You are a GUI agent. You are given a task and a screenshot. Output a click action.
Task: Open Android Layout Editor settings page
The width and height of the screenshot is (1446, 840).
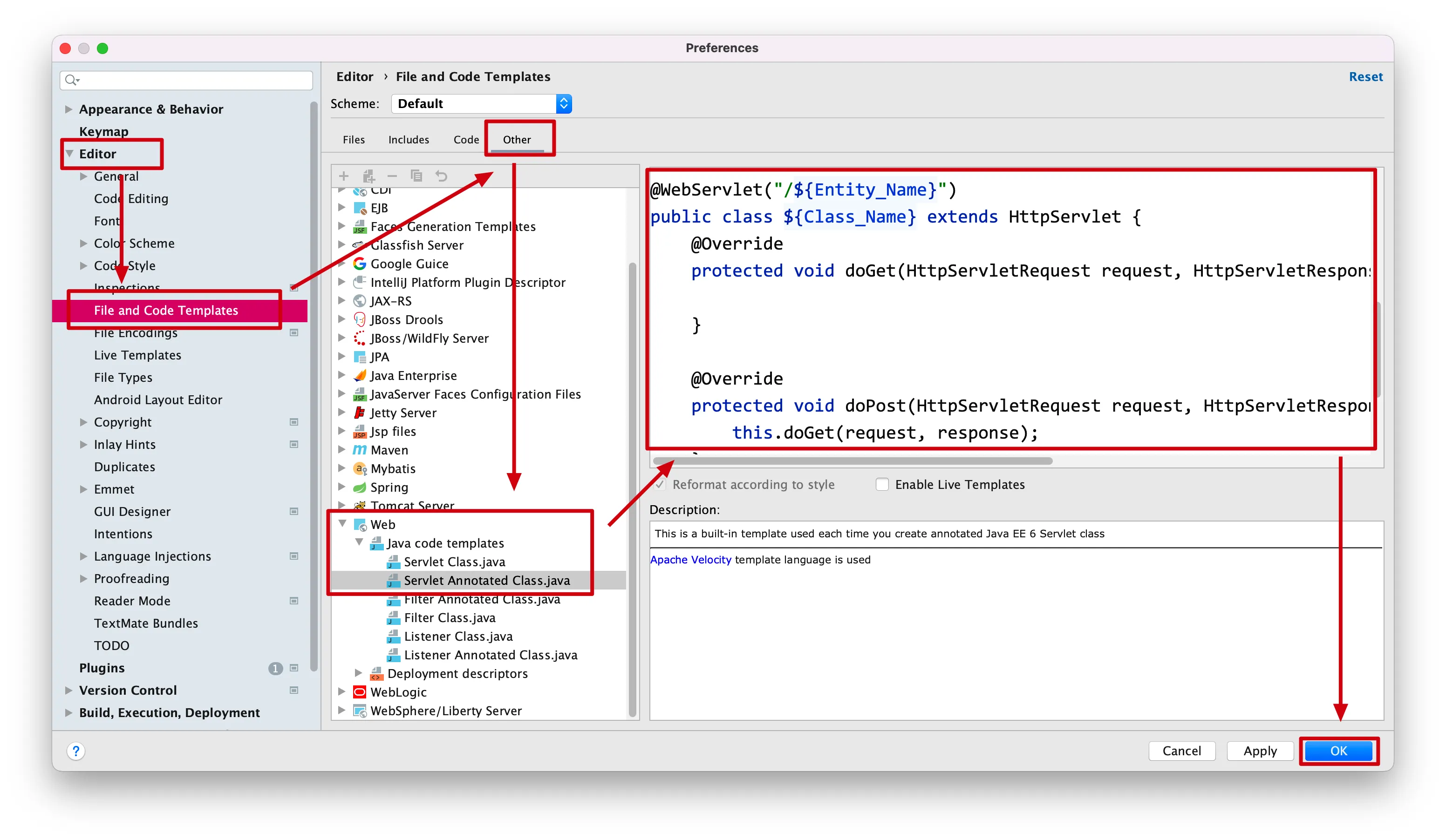click(x=158, y=400)
